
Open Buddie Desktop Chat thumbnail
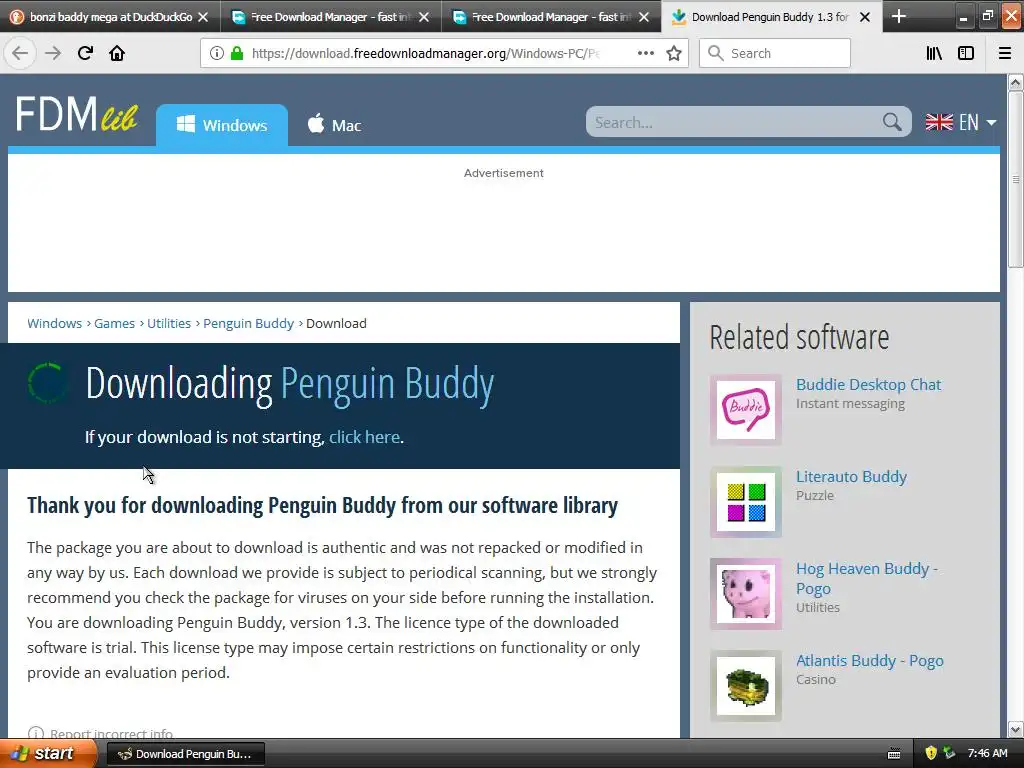(x=746, y=409)
